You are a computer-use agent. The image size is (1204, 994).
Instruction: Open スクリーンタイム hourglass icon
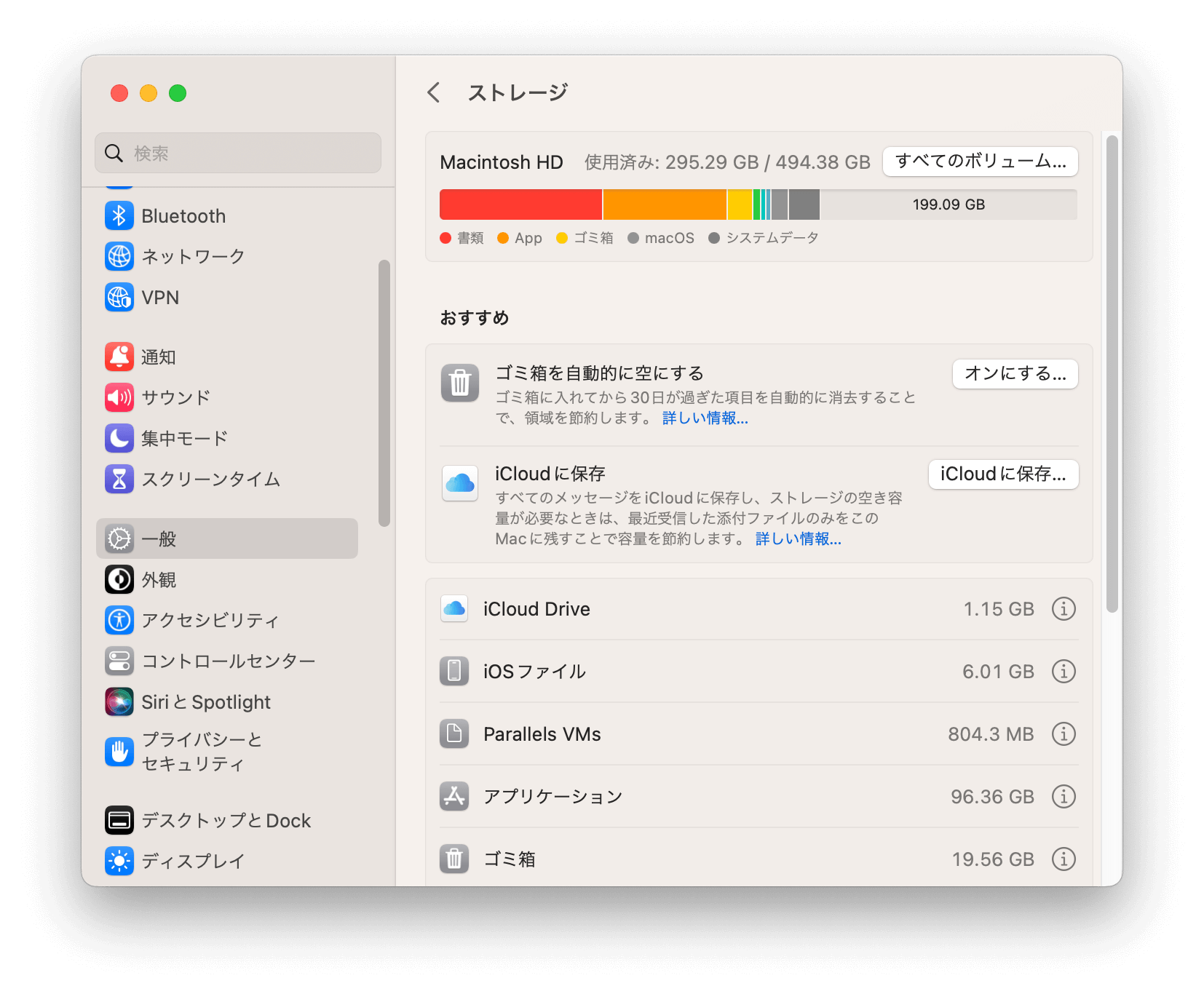click(119, 479)
